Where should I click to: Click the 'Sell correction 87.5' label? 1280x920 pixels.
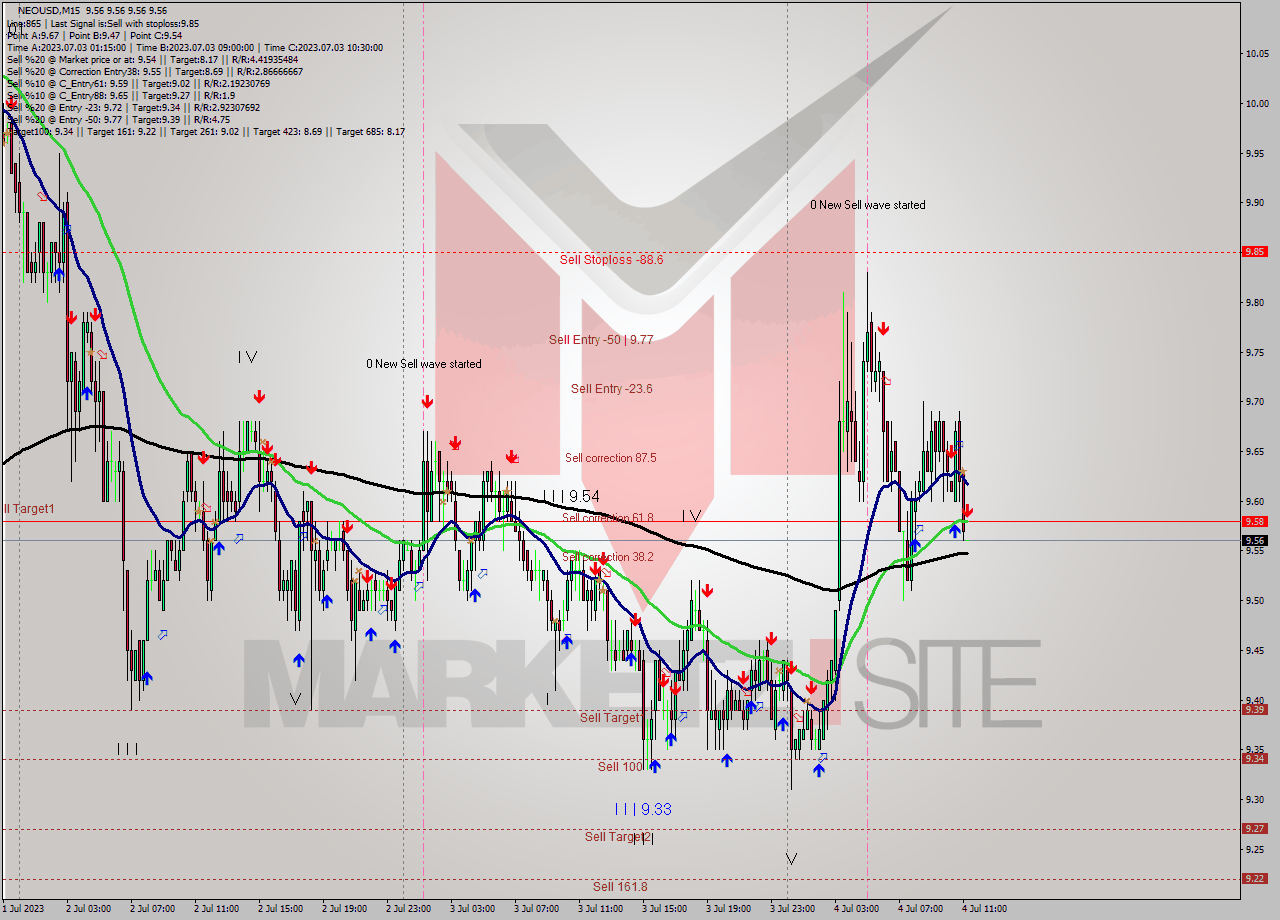click(x=610, y=458)
